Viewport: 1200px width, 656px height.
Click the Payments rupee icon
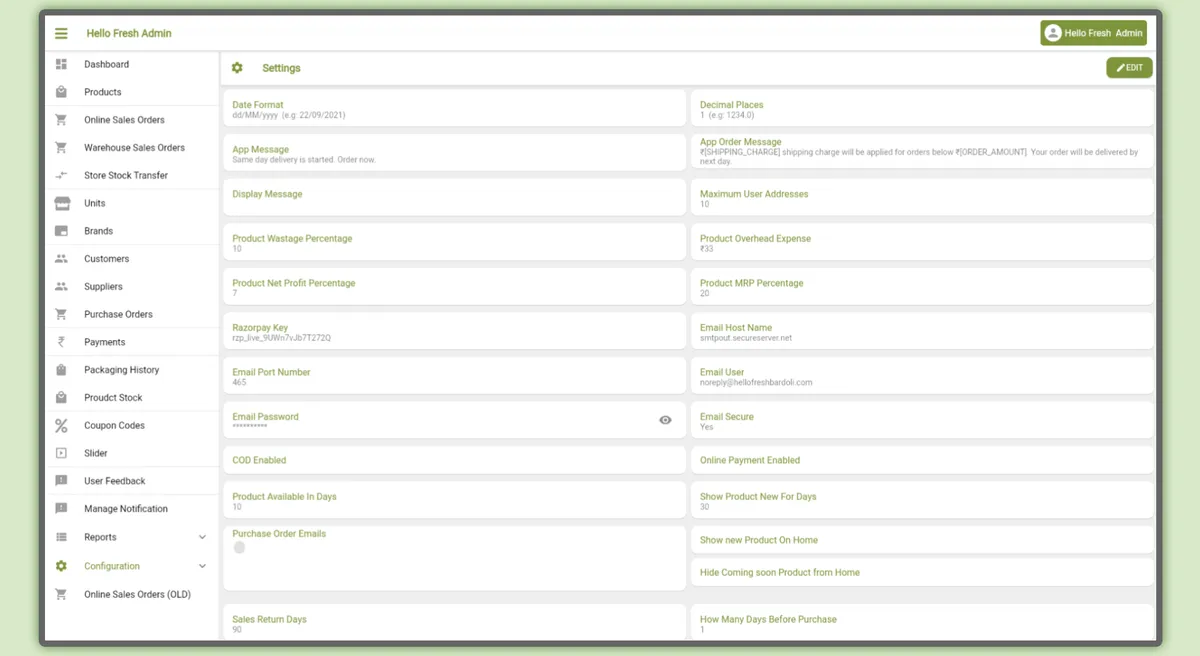point(61,342)
